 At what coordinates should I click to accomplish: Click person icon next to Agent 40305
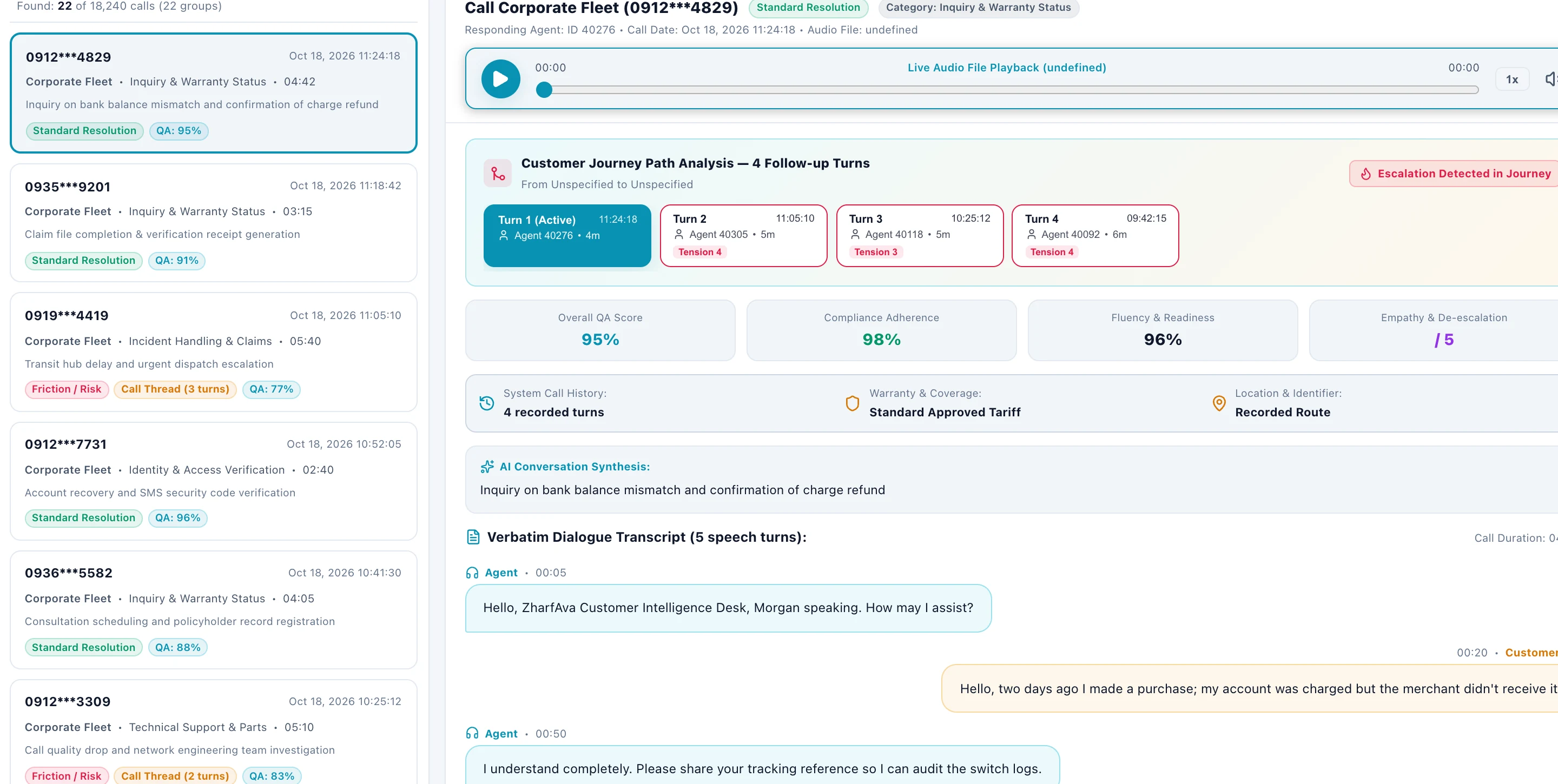pos(678,235)
